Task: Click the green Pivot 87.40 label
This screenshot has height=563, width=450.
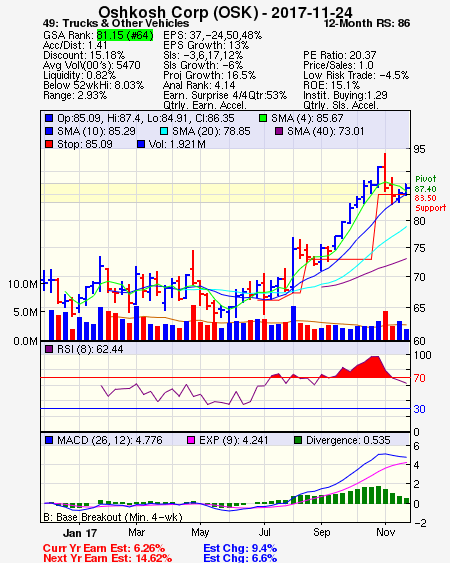Action: (x=426, y=184)
